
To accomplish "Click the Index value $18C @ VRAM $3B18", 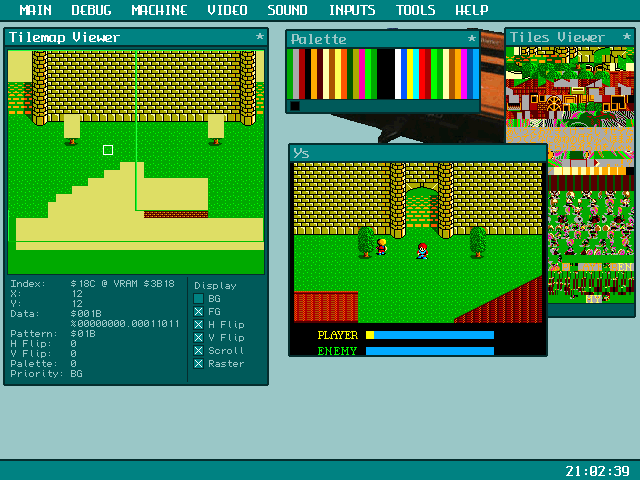I will pos(122,284).
